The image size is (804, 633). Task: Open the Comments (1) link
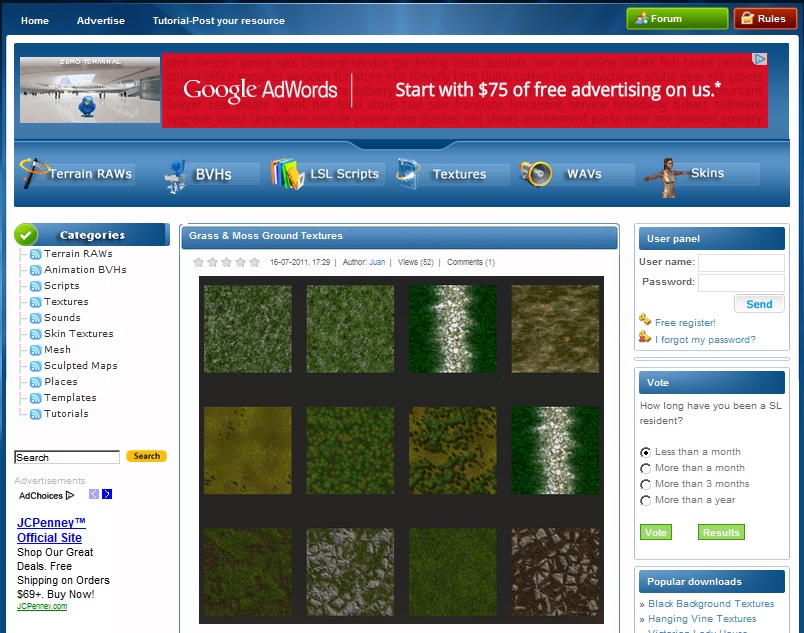pyautogui.click(x=471, y=262)
